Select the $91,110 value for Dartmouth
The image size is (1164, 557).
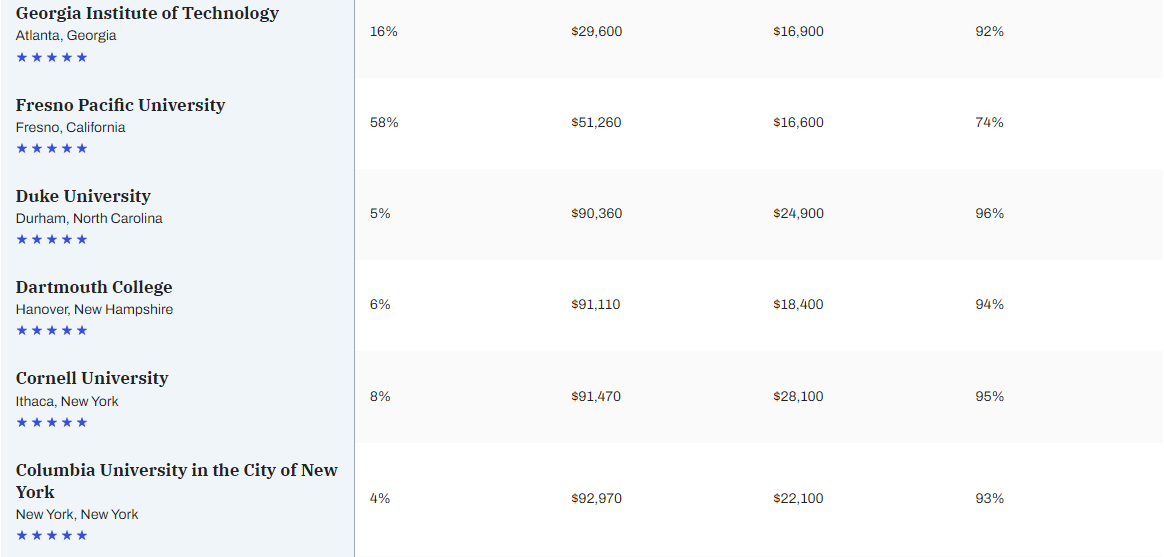coord(595,304)
